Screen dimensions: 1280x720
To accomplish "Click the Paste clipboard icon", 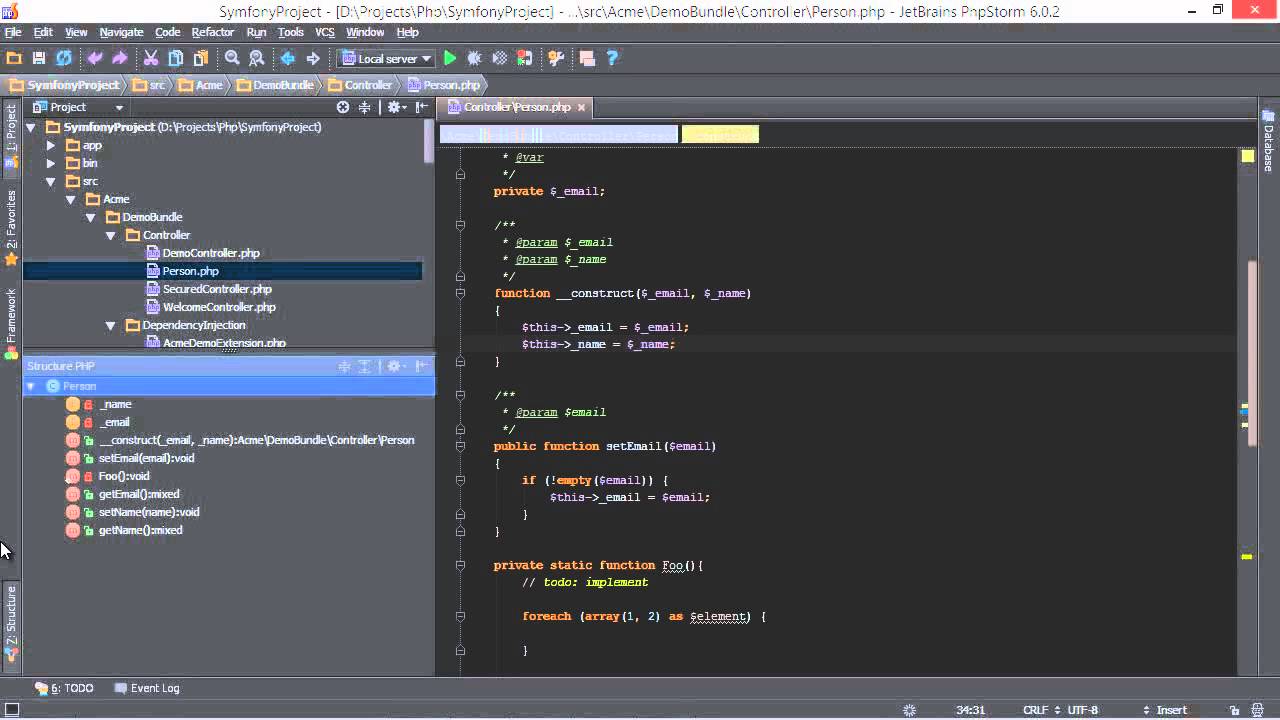I will (x=201, y=59).
